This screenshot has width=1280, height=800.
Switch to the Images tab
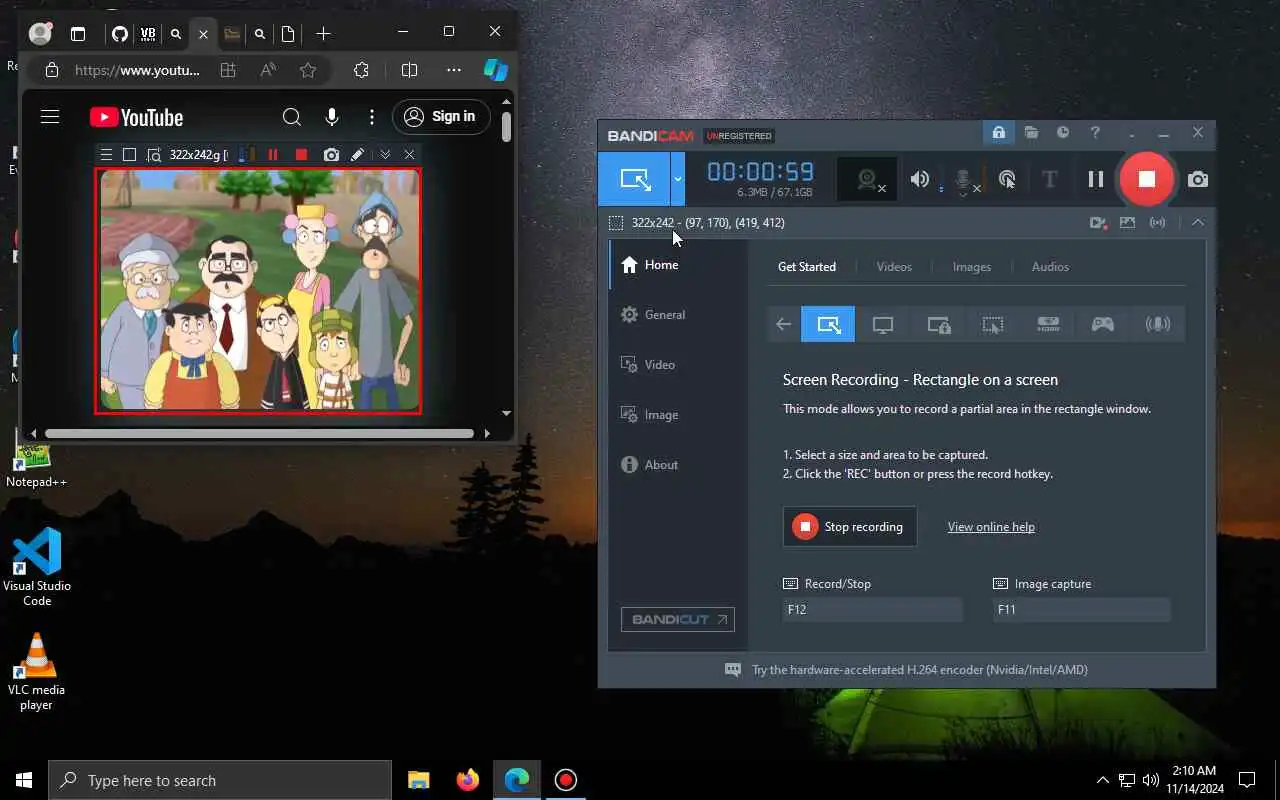click(972, 267)
